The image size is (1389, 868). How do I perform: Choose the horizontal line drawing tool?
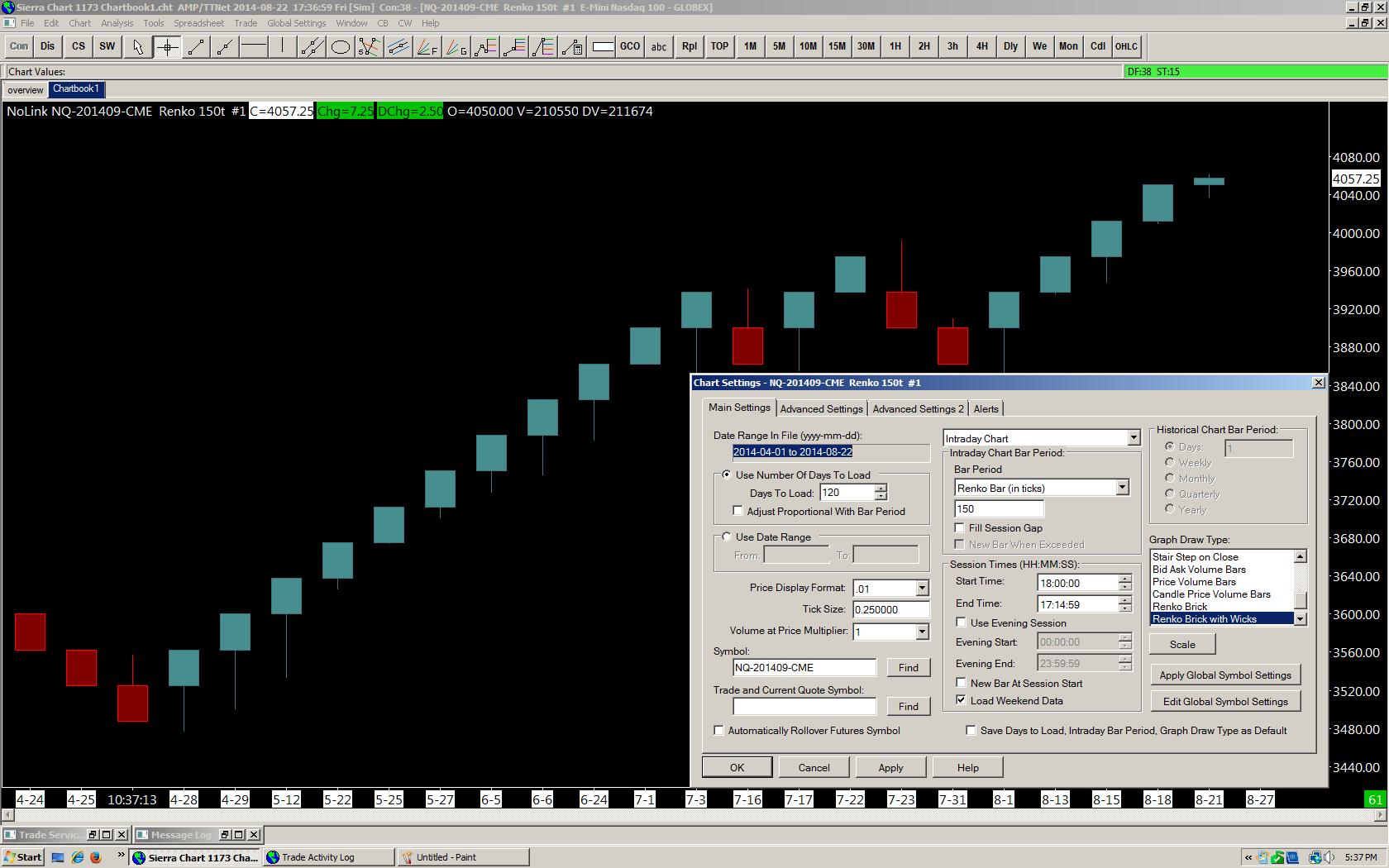253,47
